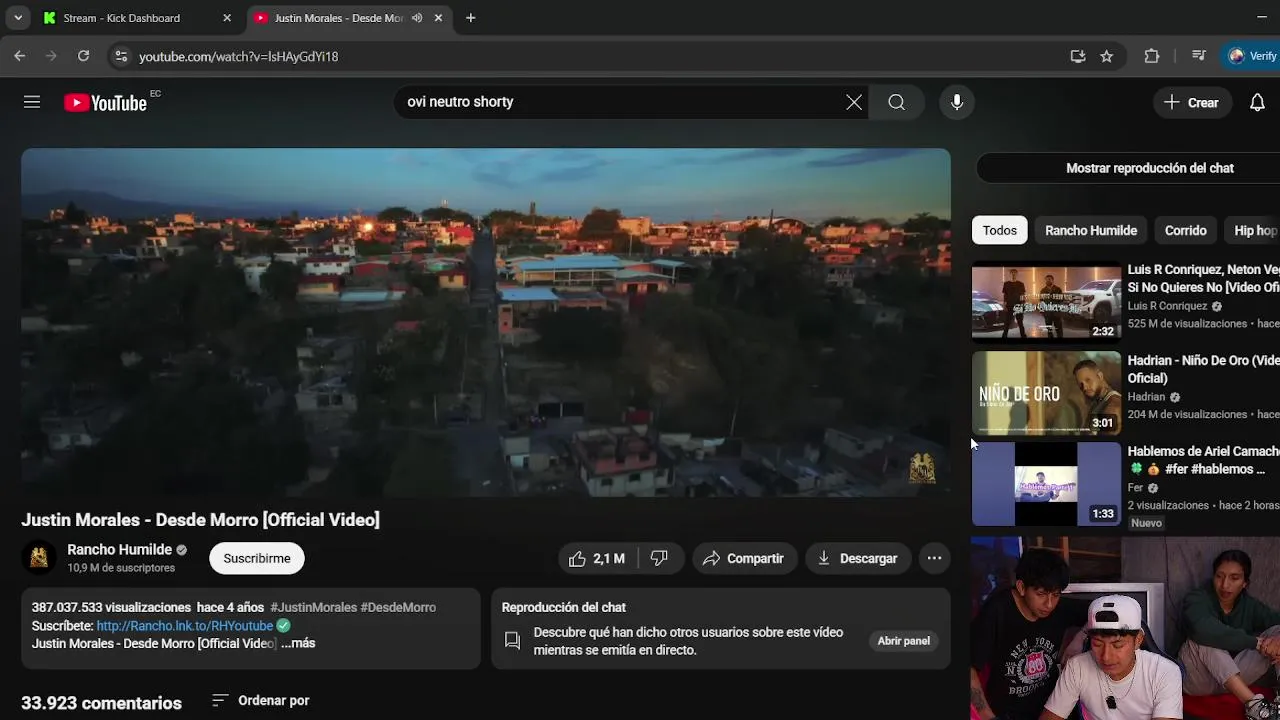
Task: Start voice search with microphone icon
Action: click(957, 102)
